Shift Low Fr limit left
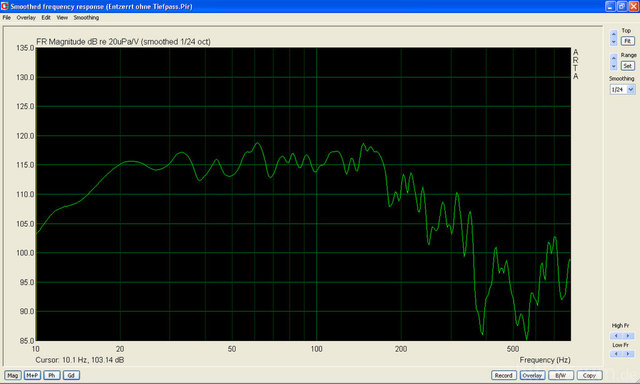Screen dimensions: 640x384 (616, 354)
